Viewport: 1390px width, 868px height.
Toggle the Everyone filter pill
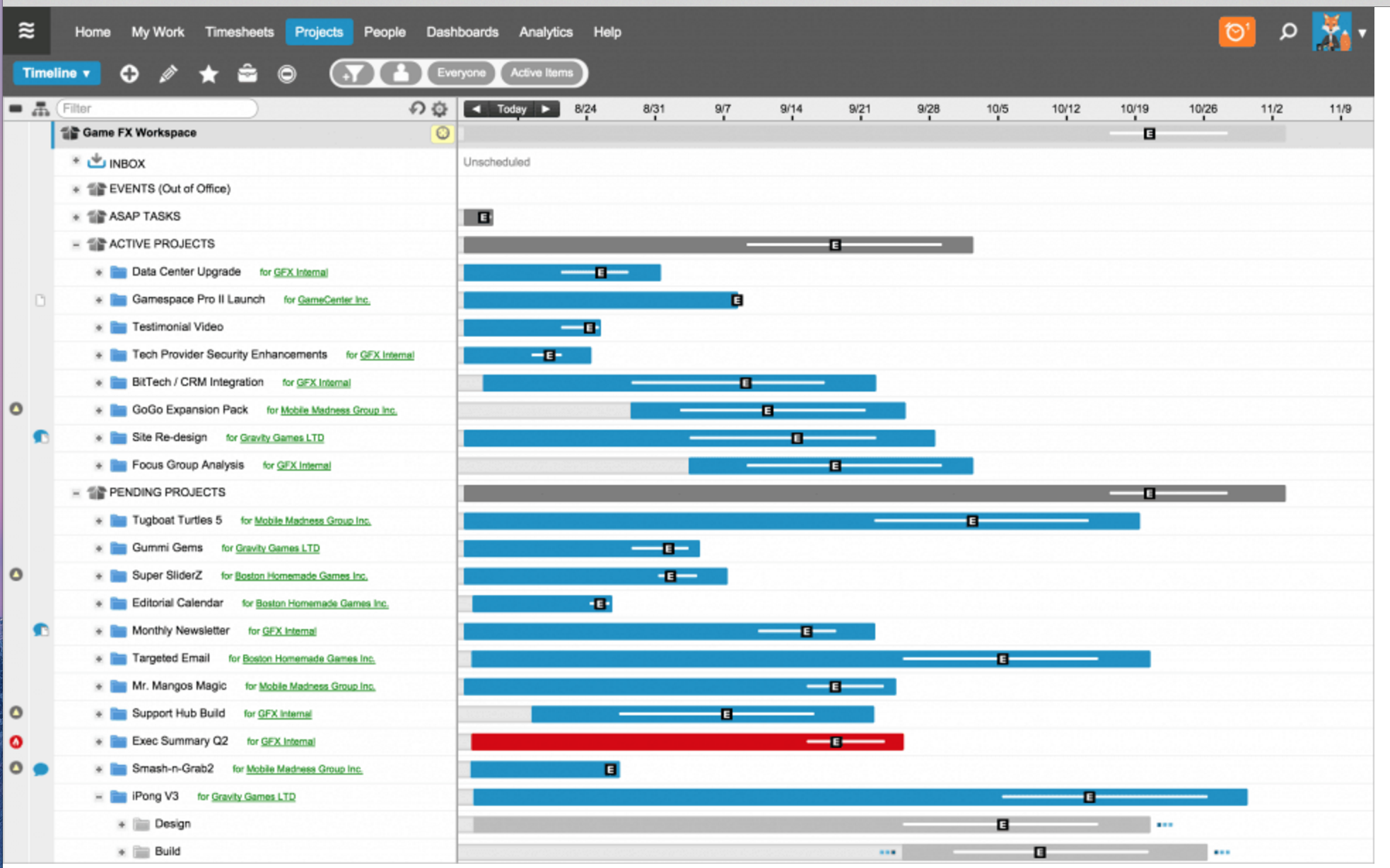click(461, 73)
